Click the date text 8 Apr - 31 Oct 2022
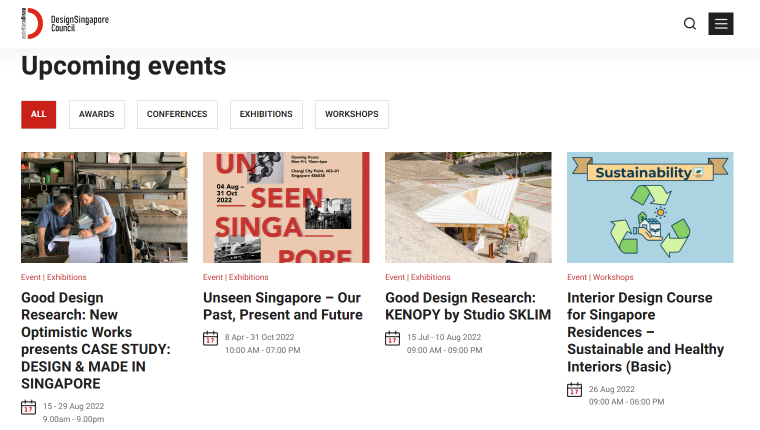760x430 pixels. point(259,337)
